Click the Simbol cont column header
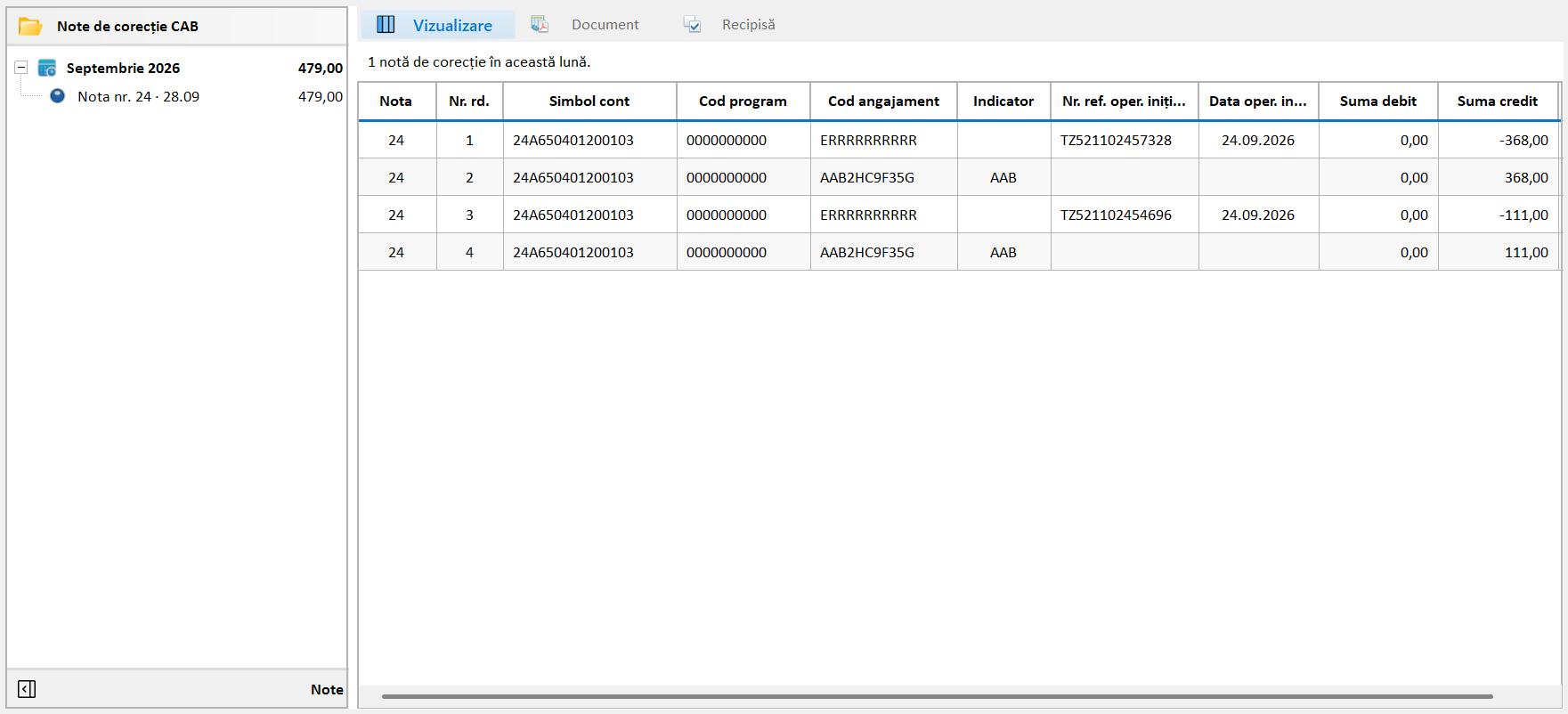 (589, 101)
